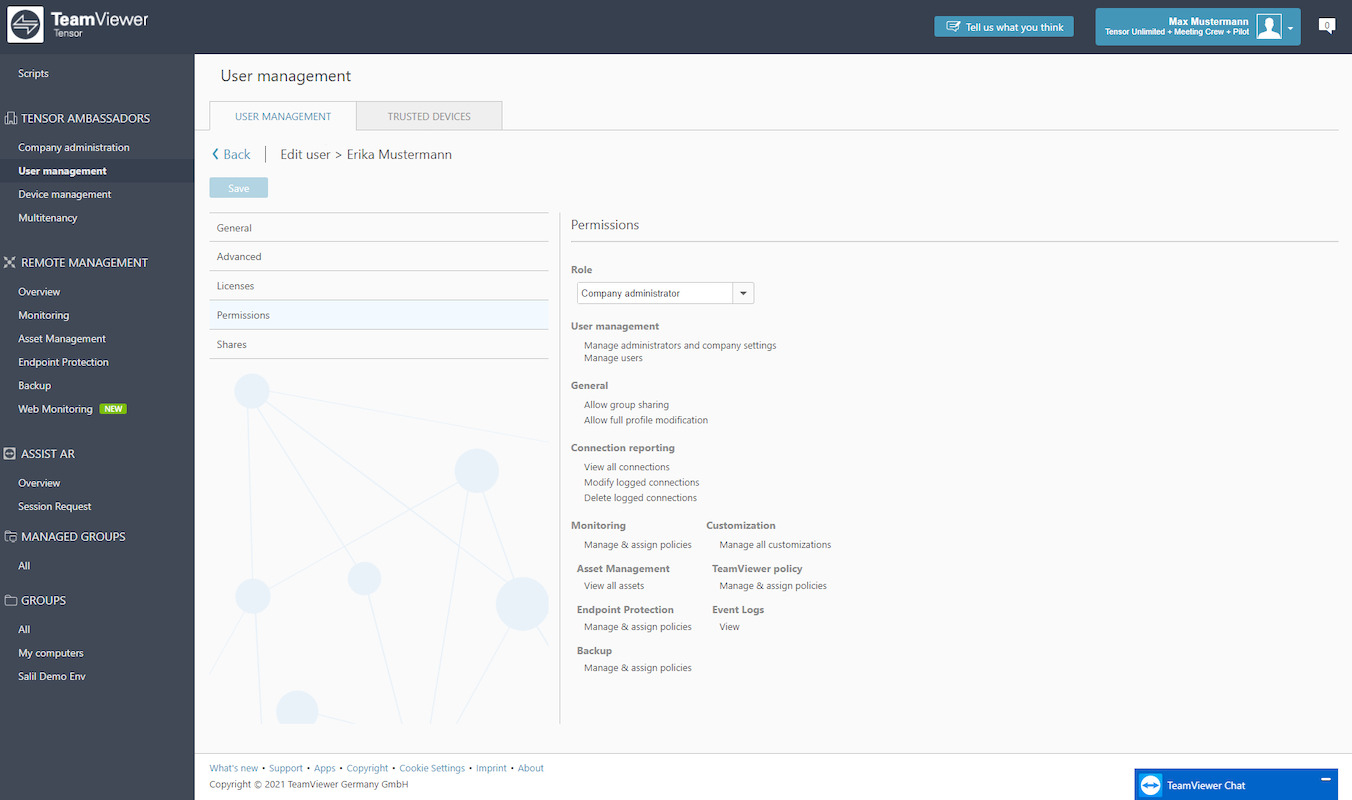Open the Advanced settings section
The width and height of the screenshot is (1352, 800).
[379, 257]
